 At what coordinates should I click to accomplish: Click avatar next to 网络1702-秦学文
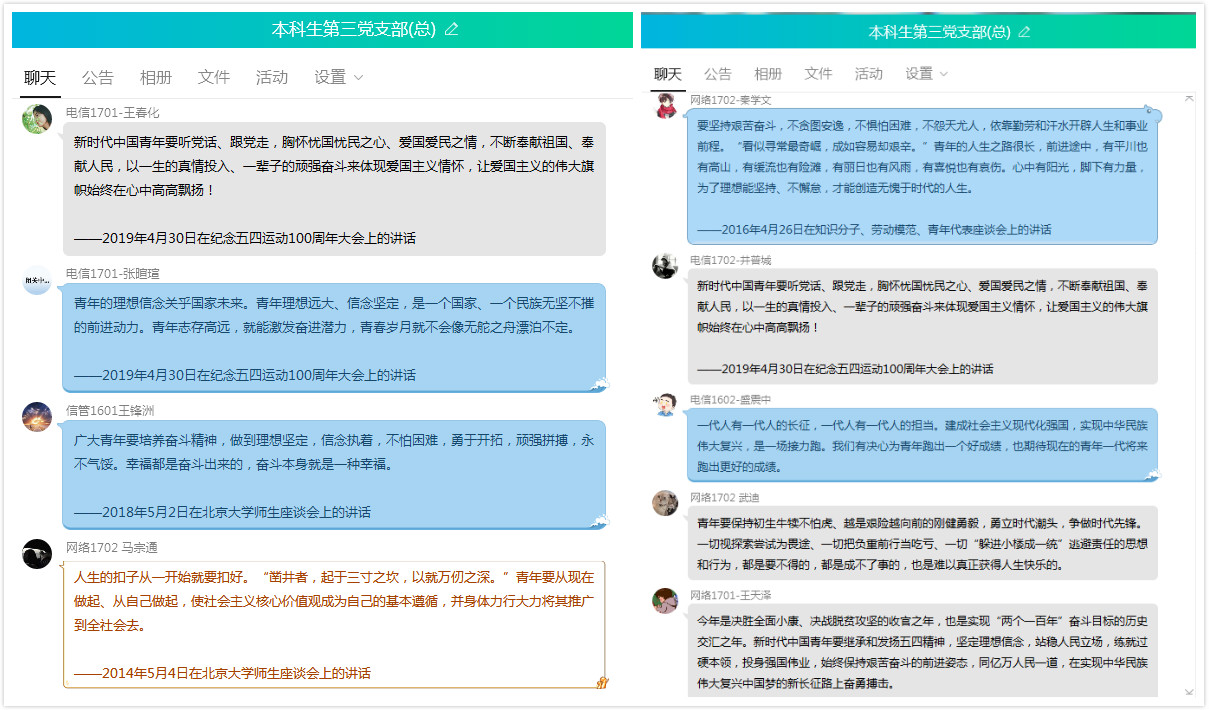(x=666, y=105)
